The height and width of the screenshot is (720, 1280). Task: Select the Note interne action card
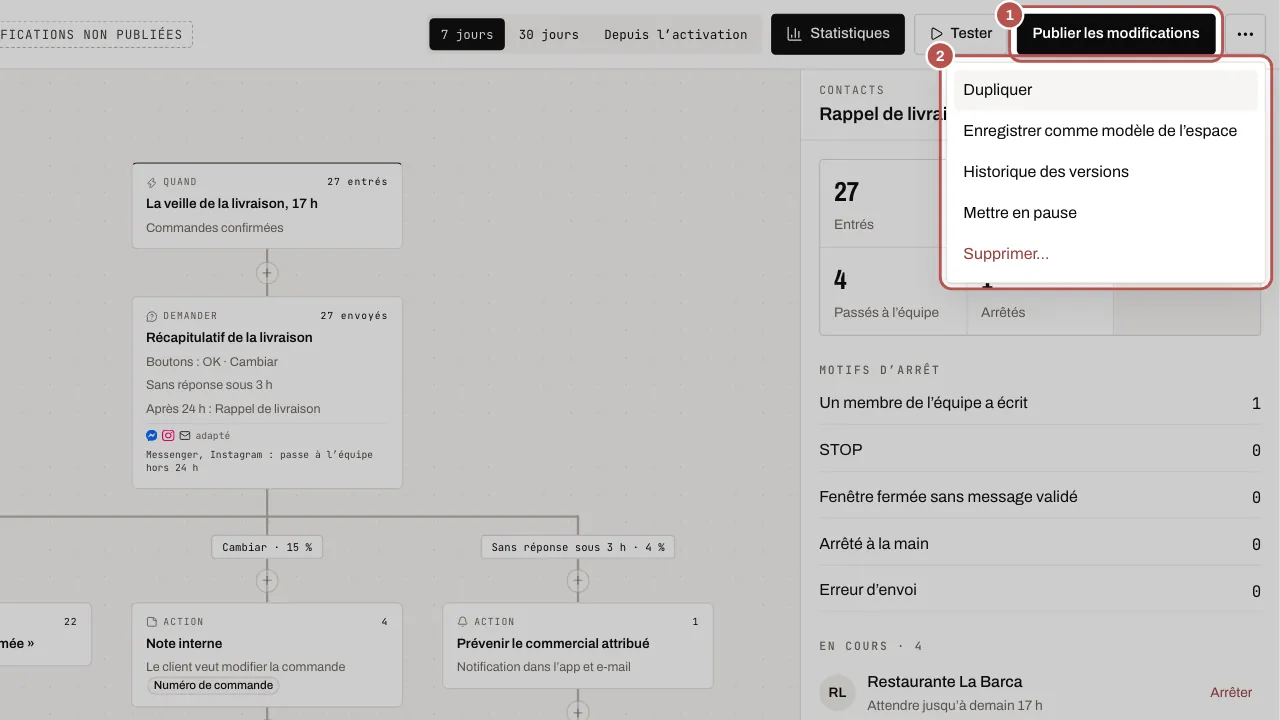click(x=267, y=654)
